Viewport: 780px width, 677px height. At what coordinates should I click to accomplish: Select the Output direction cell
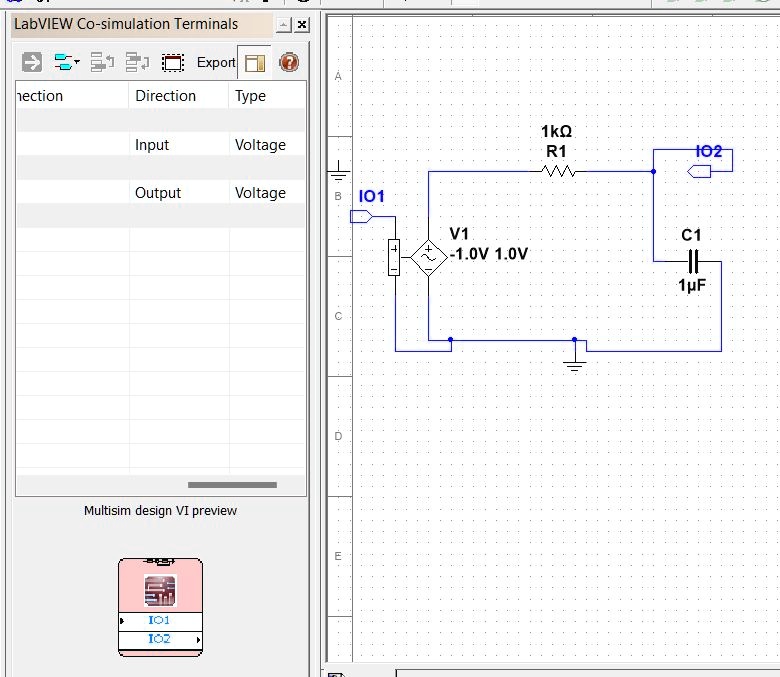[158, 193]
